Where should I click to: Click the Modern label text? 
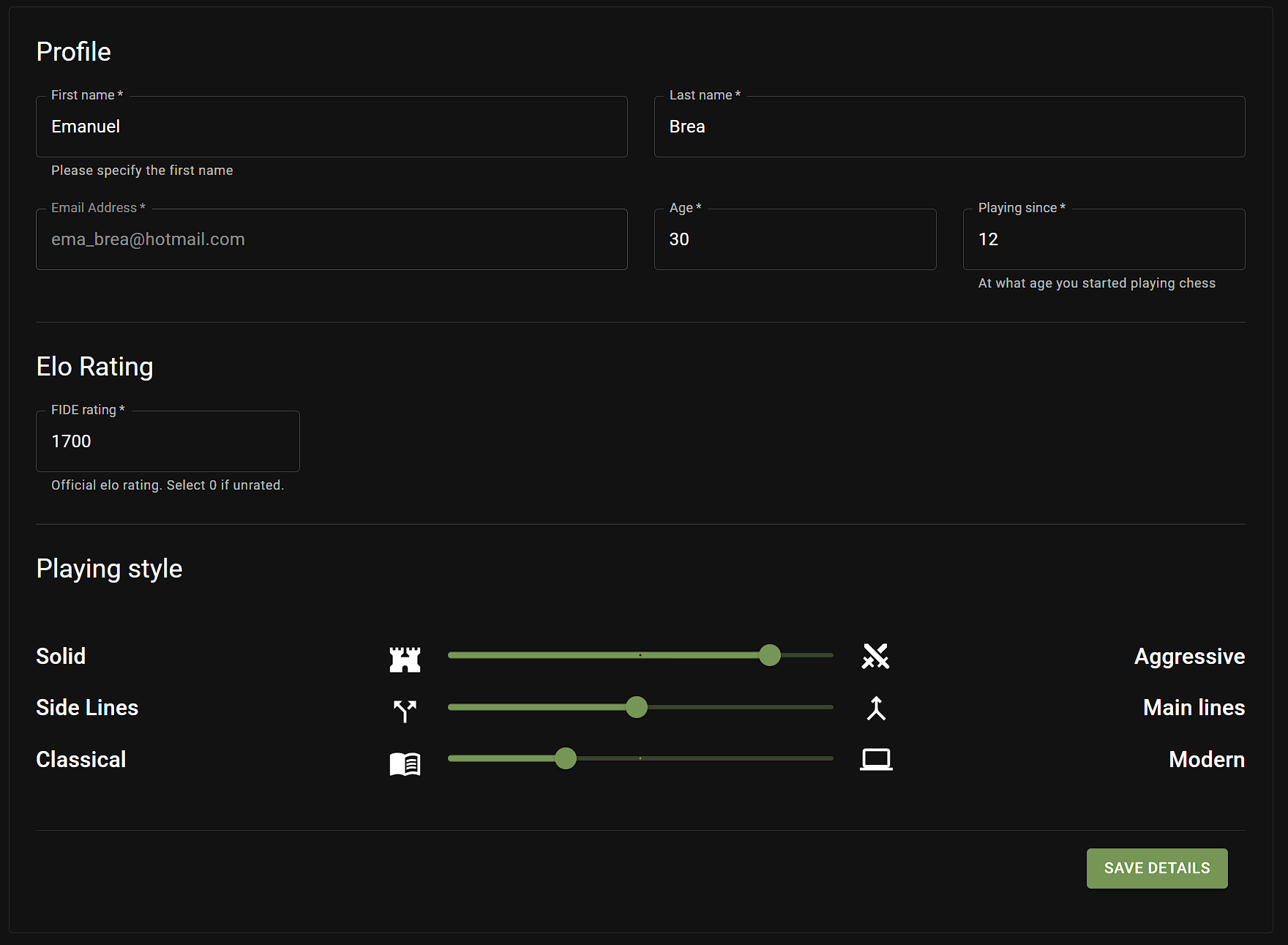click(1206, 760)
